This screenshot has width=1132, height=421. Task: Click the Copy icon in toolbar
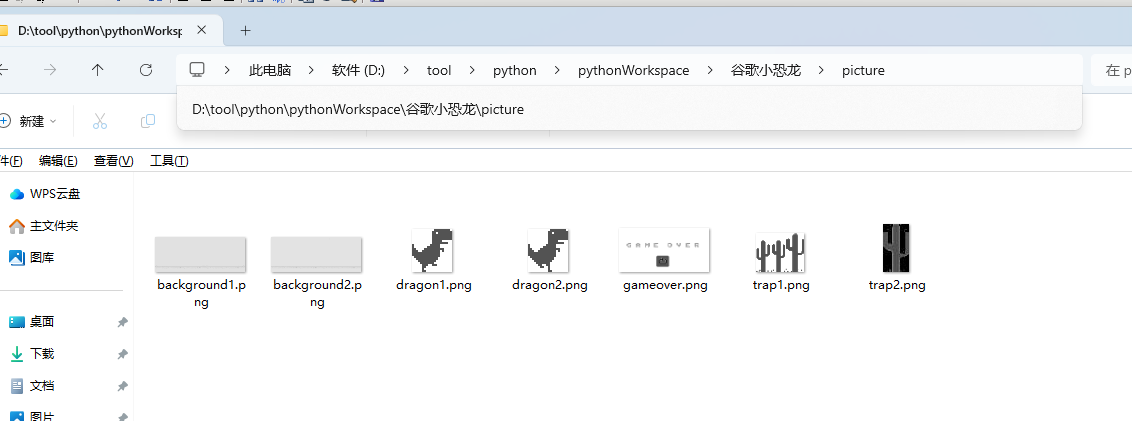point(148,121)
